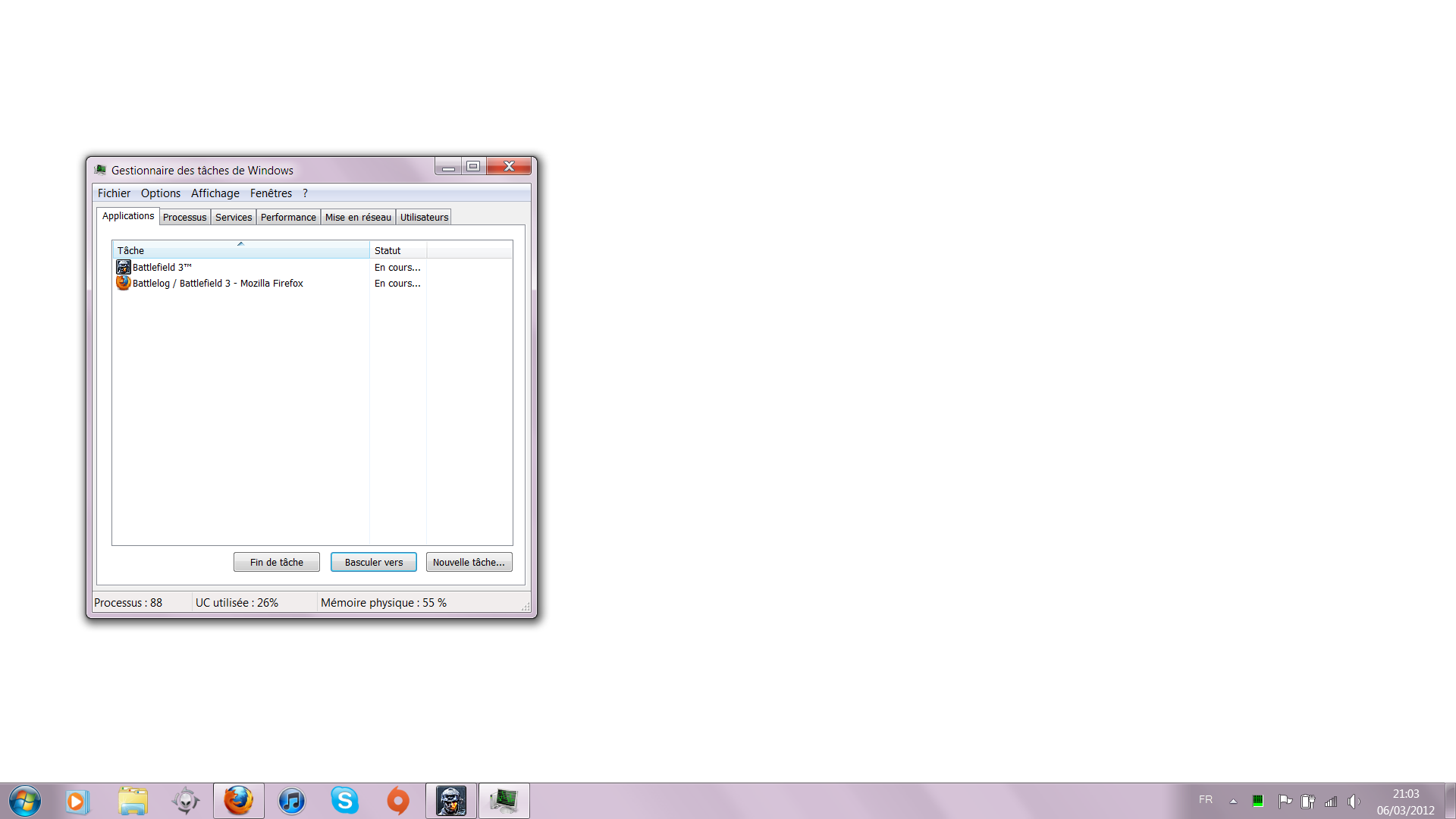1456x819 pixels.
Task: Click the Nouvelle tâche button
Action: tap(469, 562)
